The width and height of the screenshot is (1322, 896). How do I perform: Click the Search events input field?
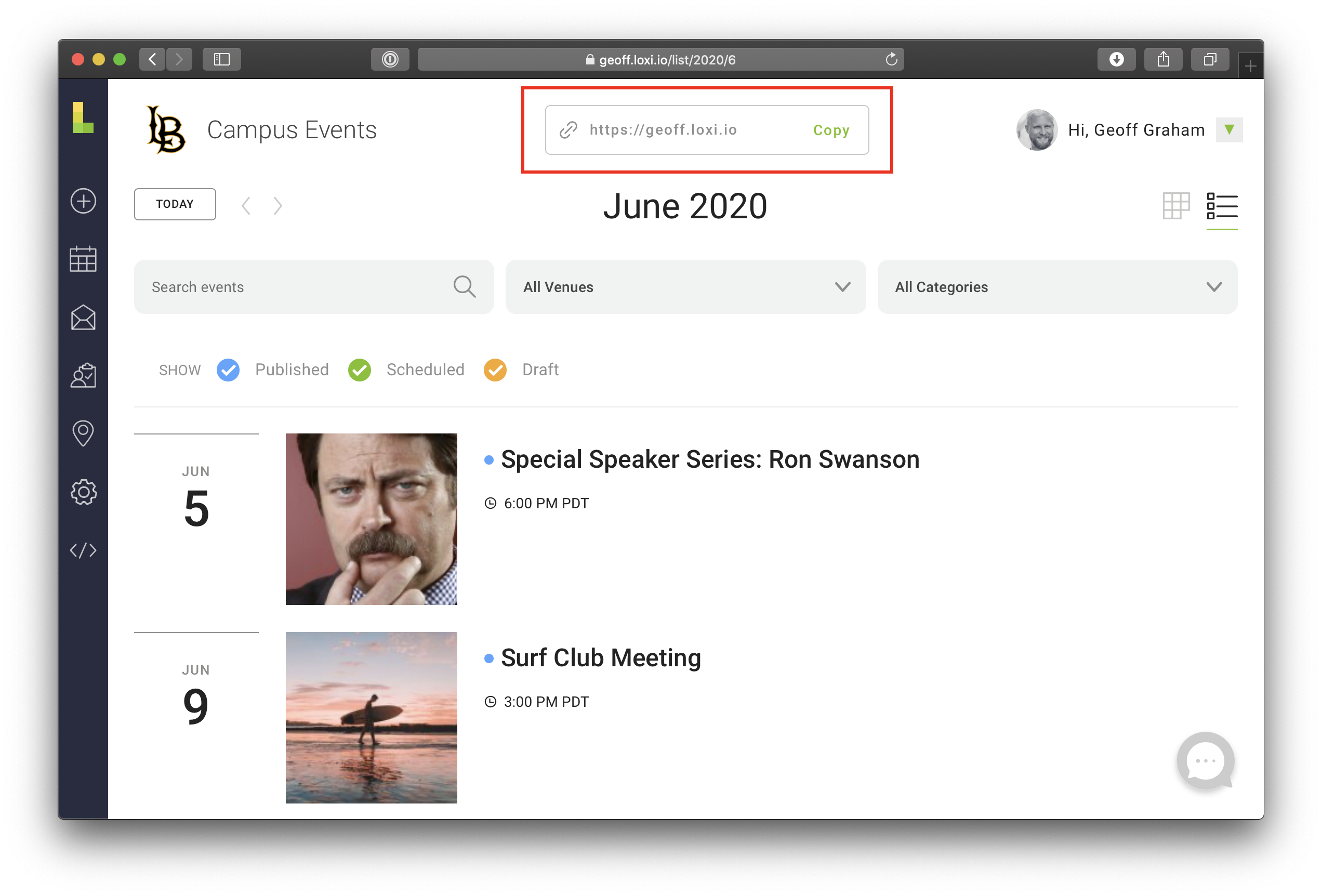[313, 287]
